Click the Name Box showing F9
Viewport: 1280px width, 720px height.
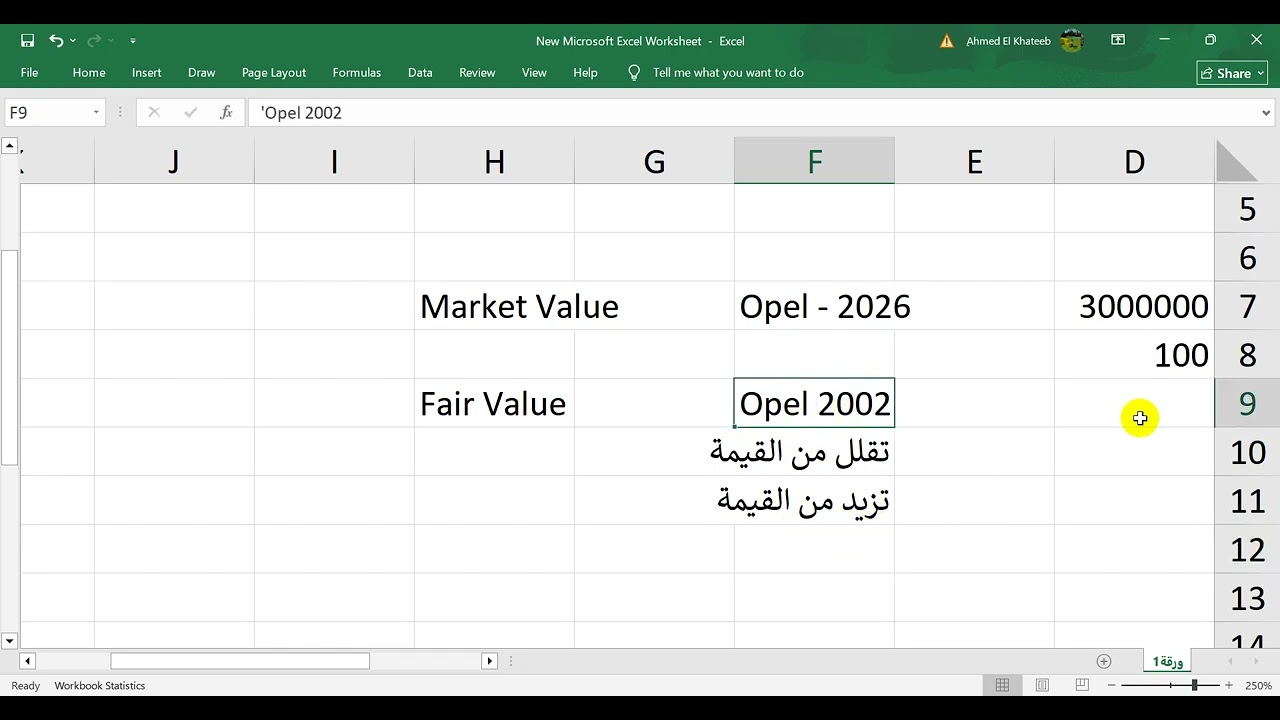point(47,113)
